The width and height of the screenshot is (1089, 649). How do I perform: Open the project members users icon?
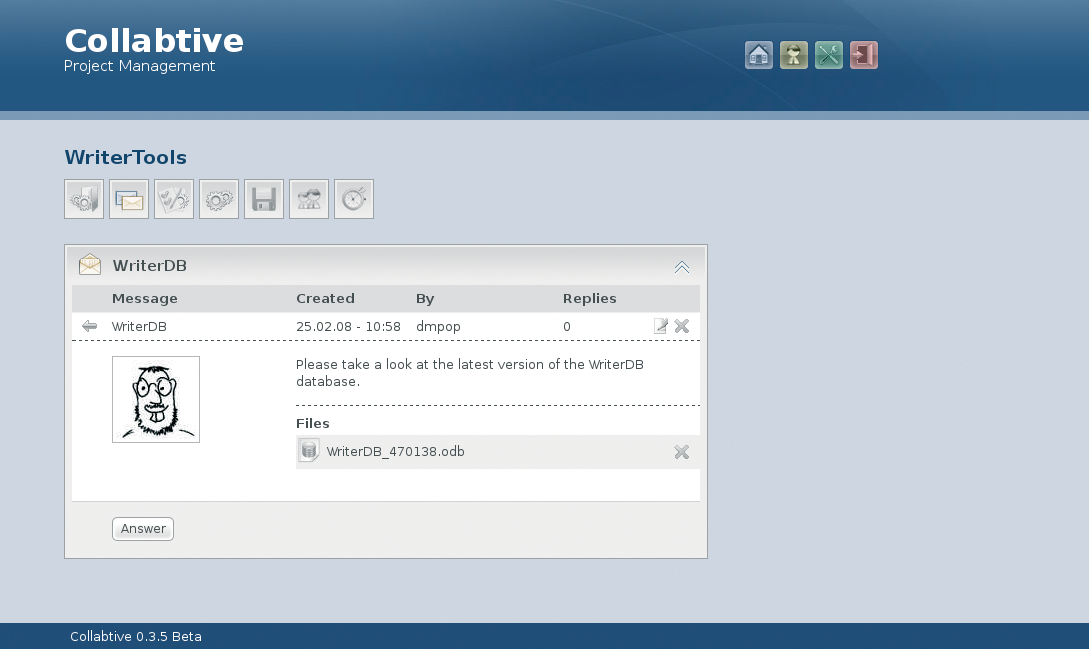coord(309,199)
